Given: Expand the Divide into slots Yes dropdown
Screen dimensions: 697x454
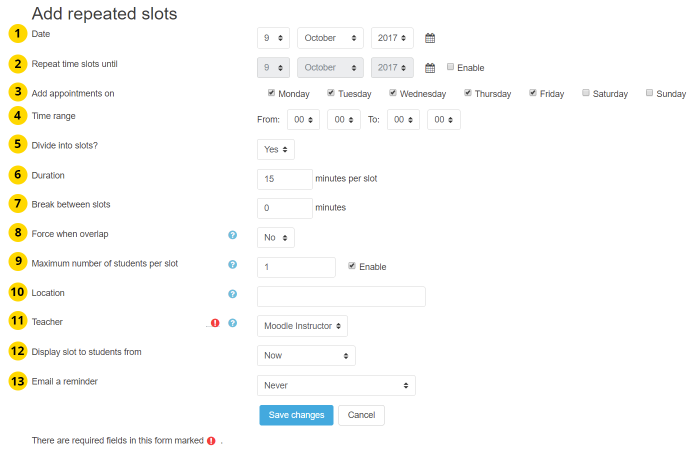Looking at the screenshot, I should coord(276,149).
